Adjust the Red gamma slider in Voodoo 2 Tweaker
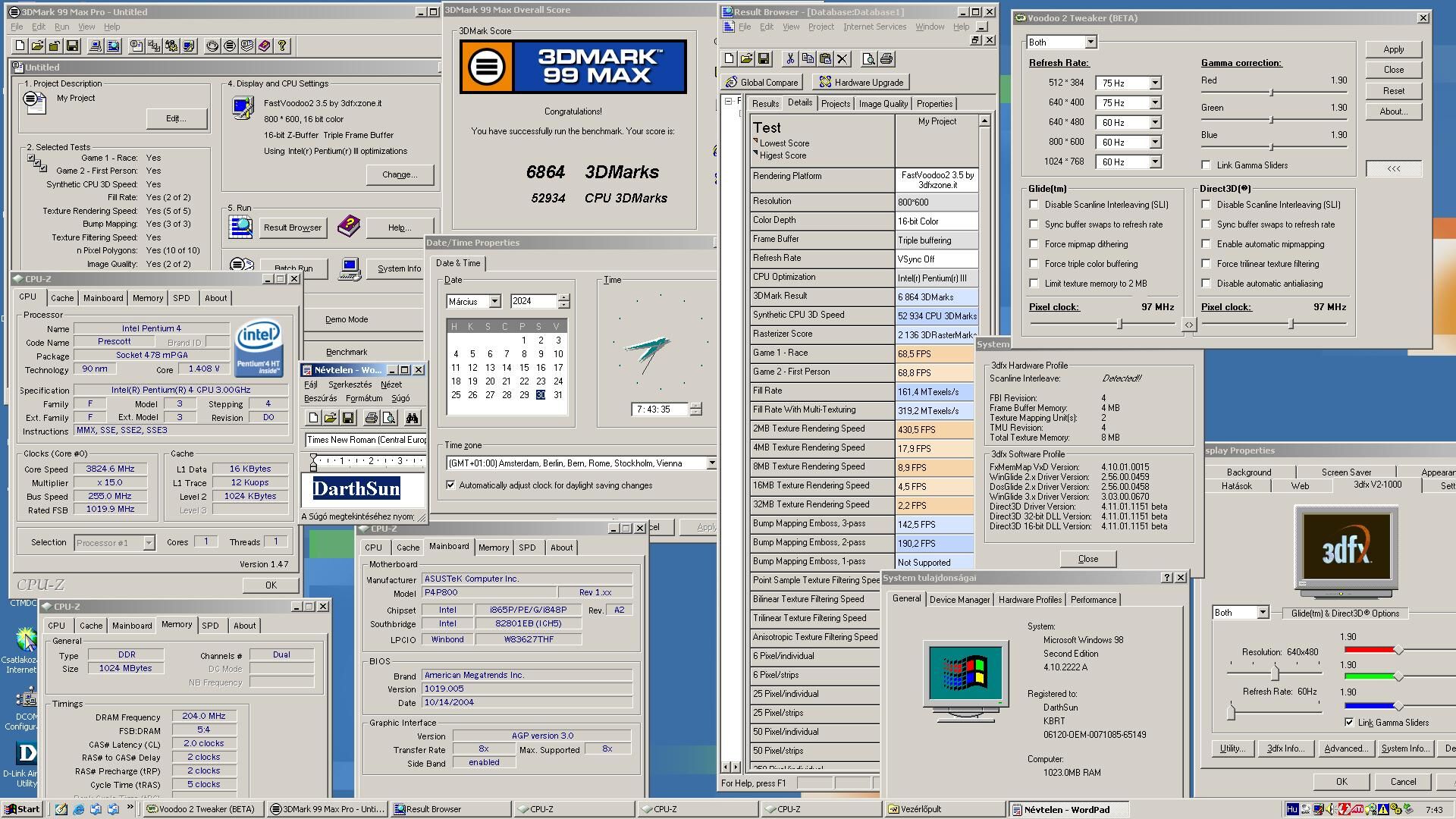 pos(1272,93)
